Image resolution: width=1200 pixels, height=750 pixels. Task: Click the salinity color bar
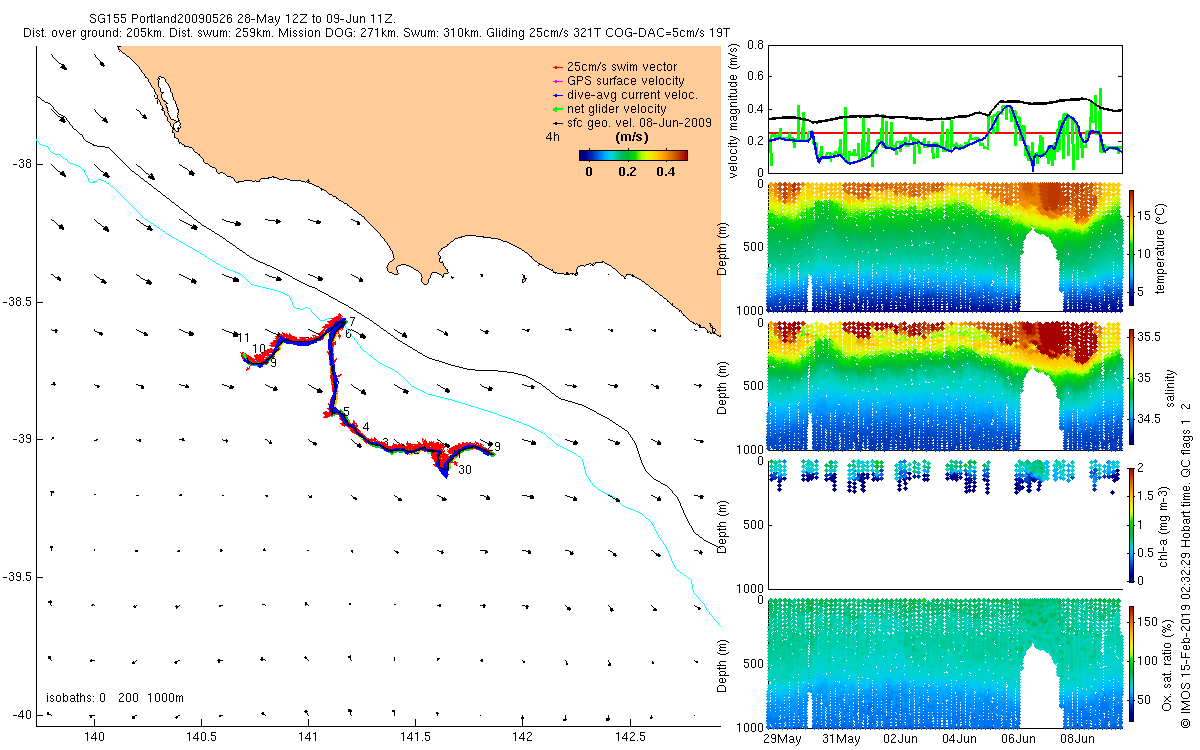pos(1132,389)
